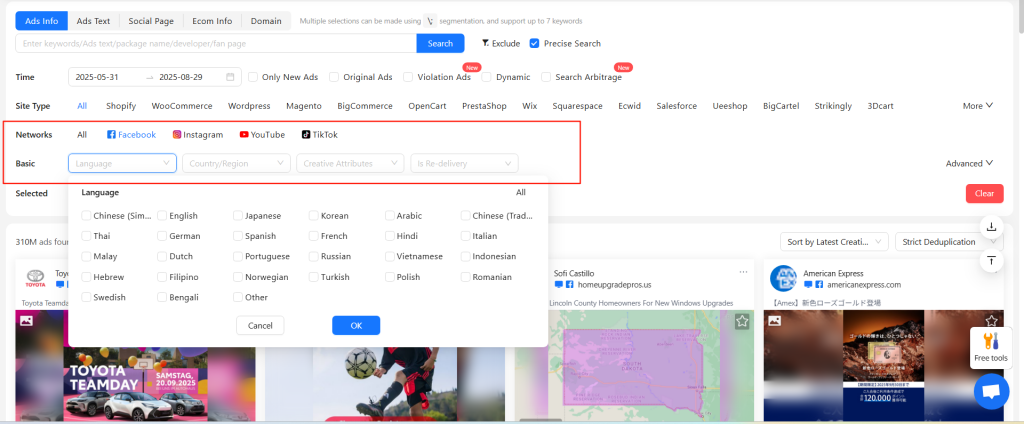Click the blue Search button
The height and width of the screenshot is (424, 1024).
440,43
